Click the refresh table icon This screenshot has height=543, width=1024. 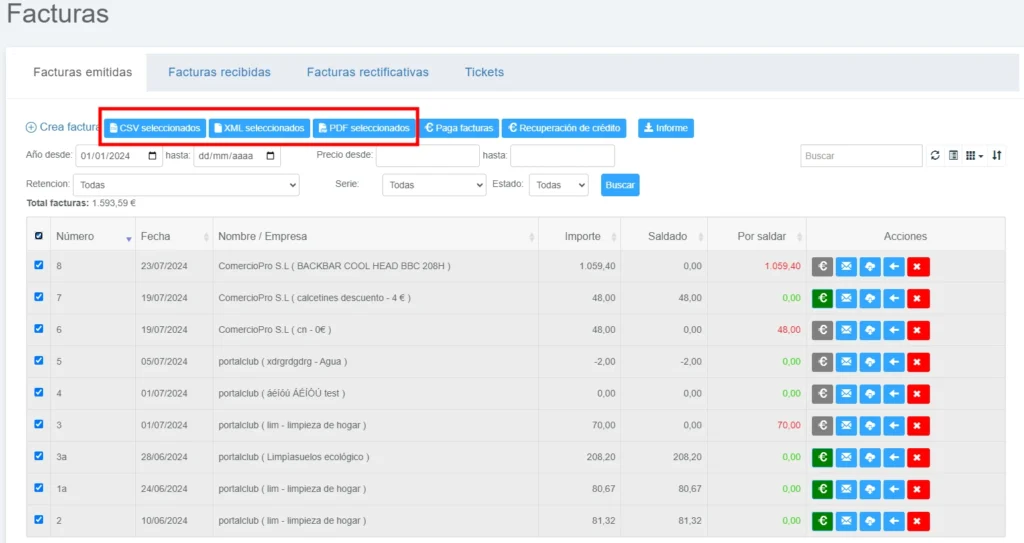[x=935, y=156]
